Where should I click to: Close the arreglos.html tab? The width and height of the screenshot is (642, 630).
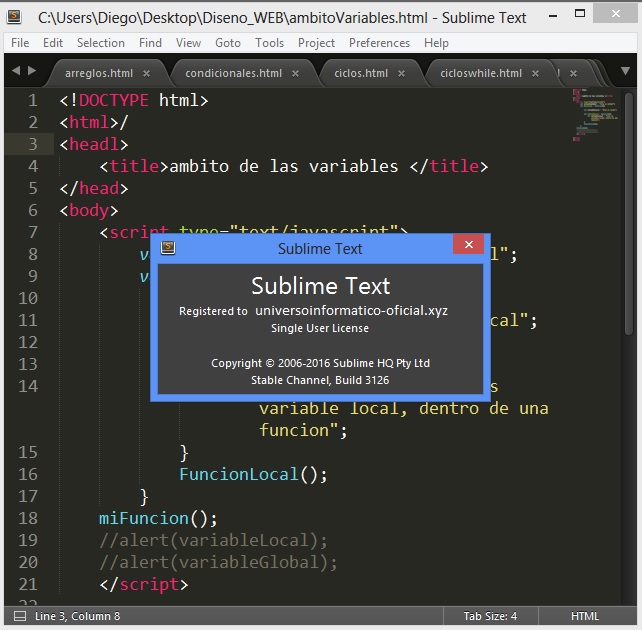146,73
